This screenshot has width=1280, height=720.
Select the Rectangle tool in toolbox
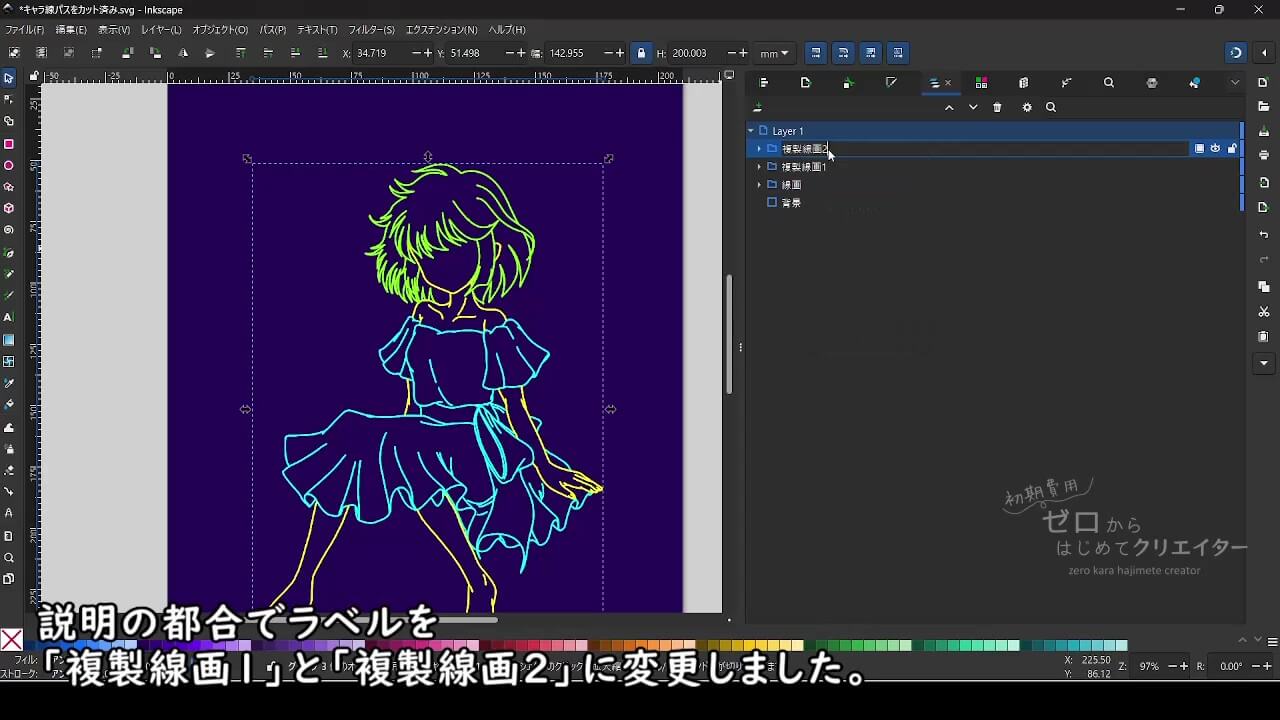(9, 144)
